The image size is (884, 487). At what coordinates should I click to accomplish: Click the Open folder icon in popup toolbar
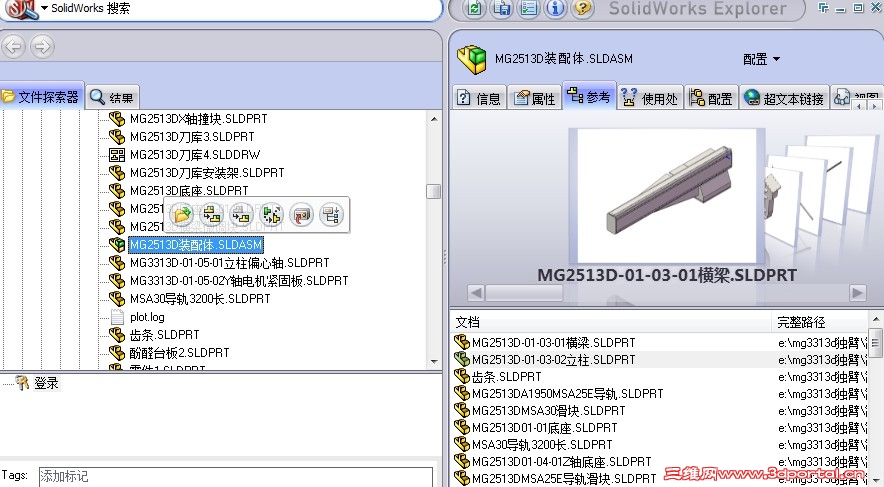point(182,215)
